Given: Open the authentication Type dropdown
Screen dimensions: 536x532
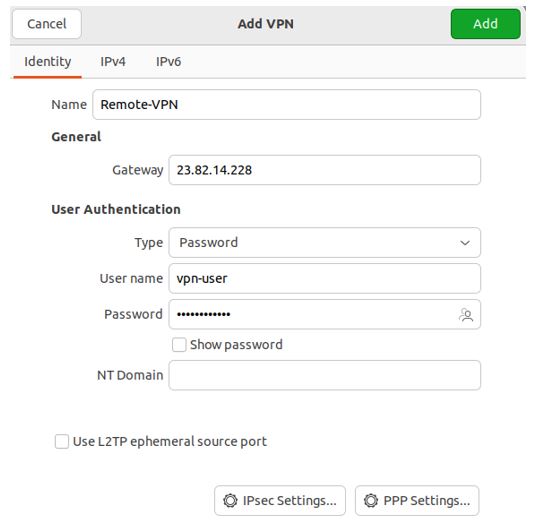Looking at the screenshot, I should click(324, 242).
